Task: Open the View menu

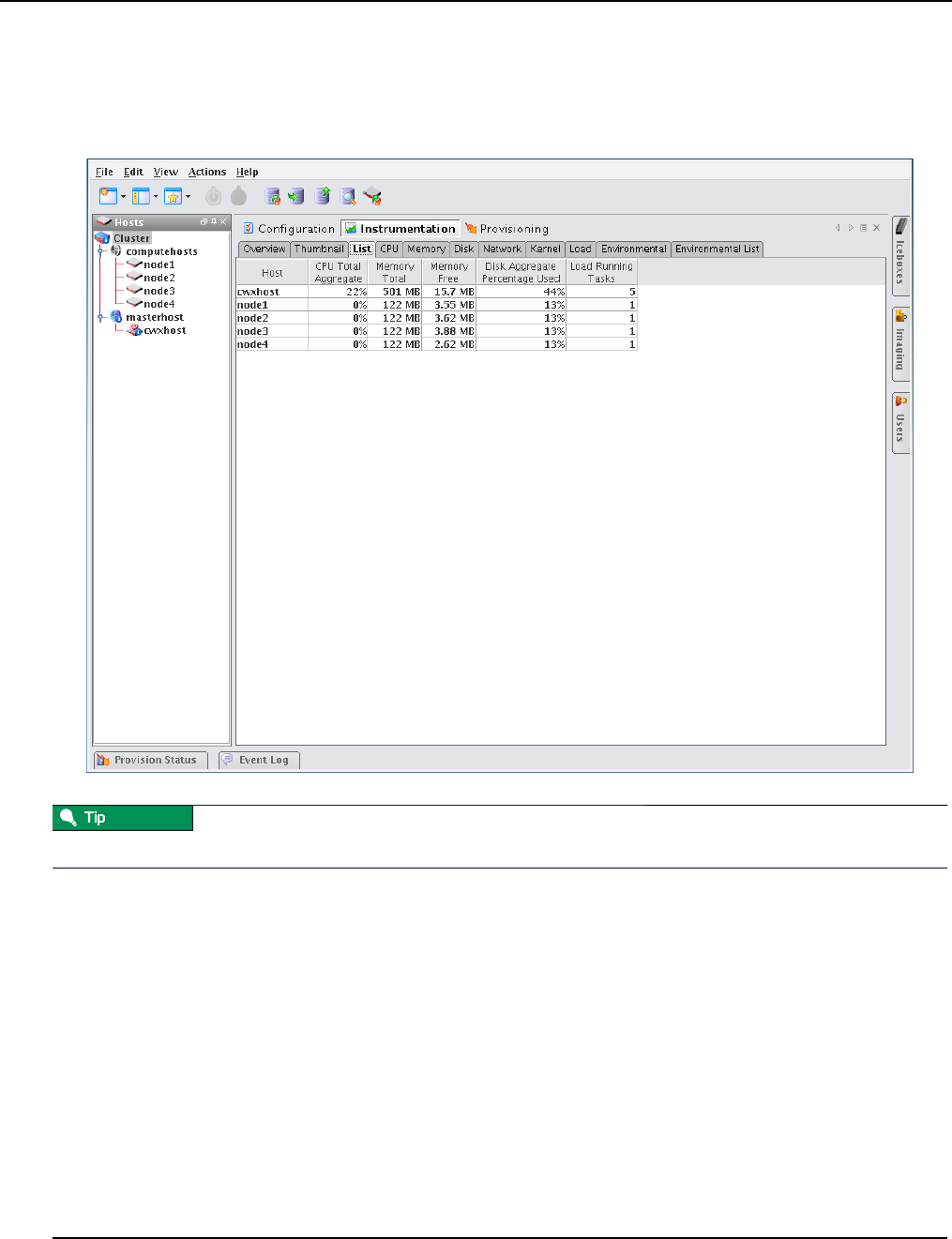Action: tap(166, 172)
